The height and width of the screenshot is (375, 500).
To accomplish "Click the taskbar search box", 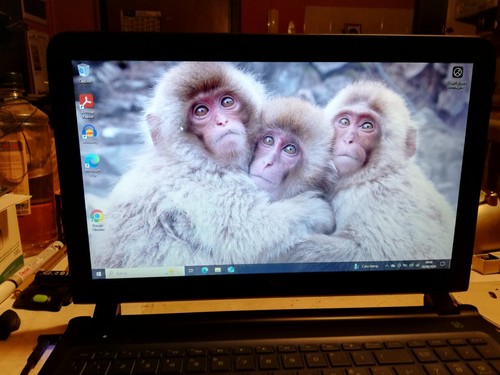I will 145,272.
